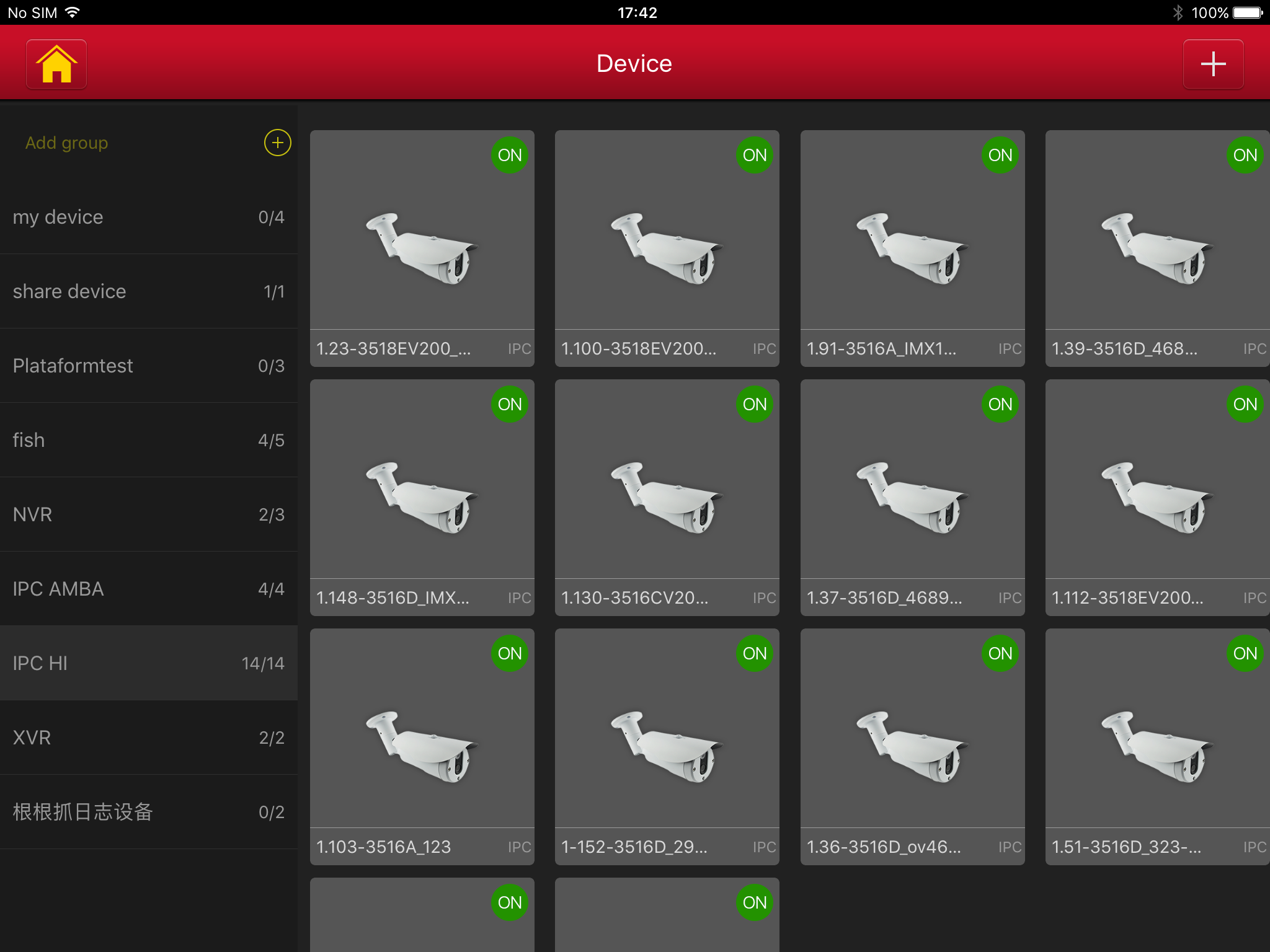The height and width of the screenshot is (952, 1270).
Task: Open the share device group
Action: click(149, 291)
